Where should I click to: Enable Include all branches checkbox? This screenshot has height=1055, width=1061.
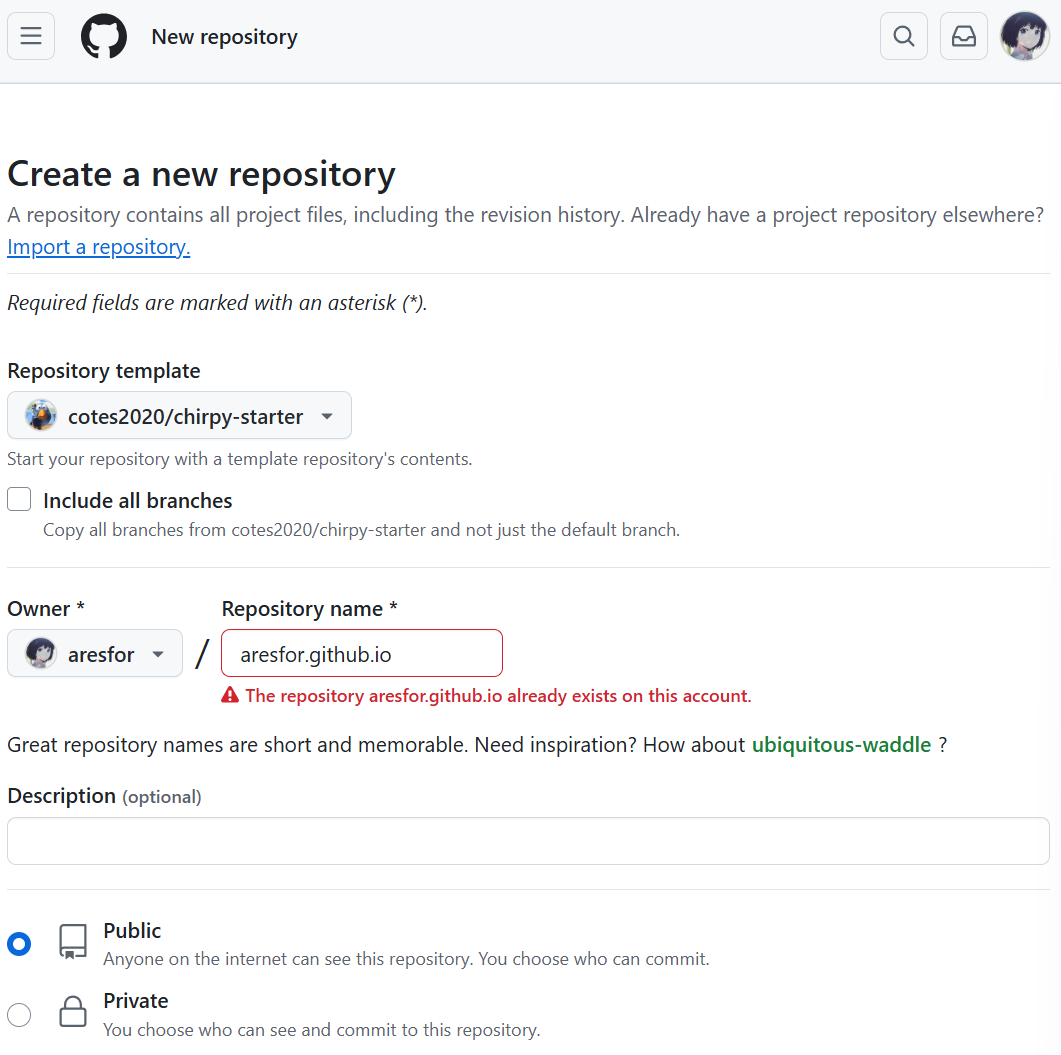[19, 499]
